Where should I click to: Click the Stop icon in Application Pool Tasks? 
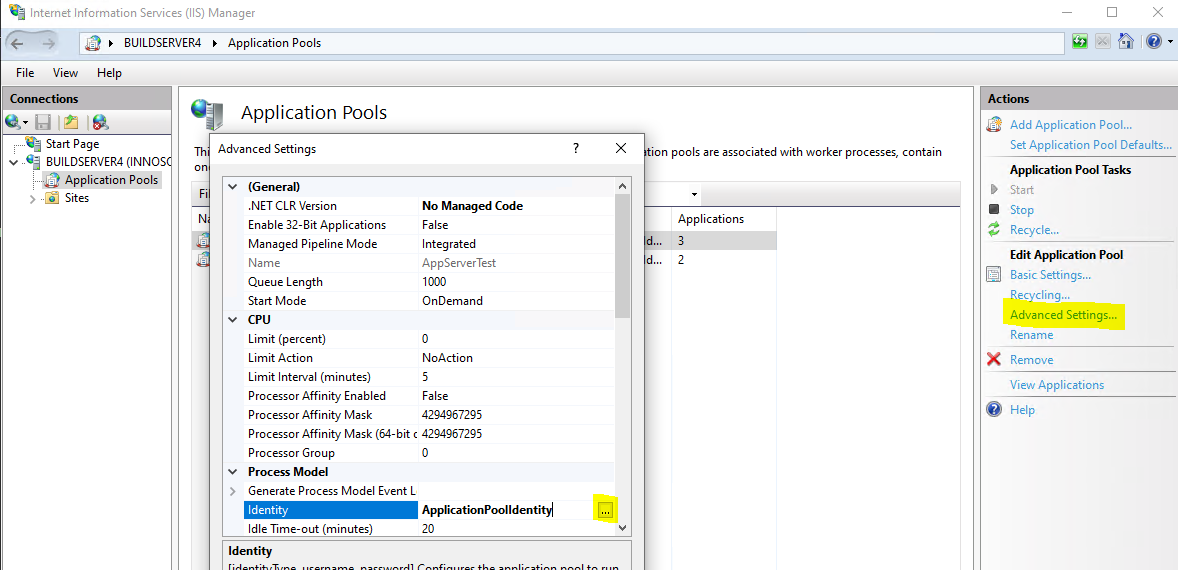[994, 210]
